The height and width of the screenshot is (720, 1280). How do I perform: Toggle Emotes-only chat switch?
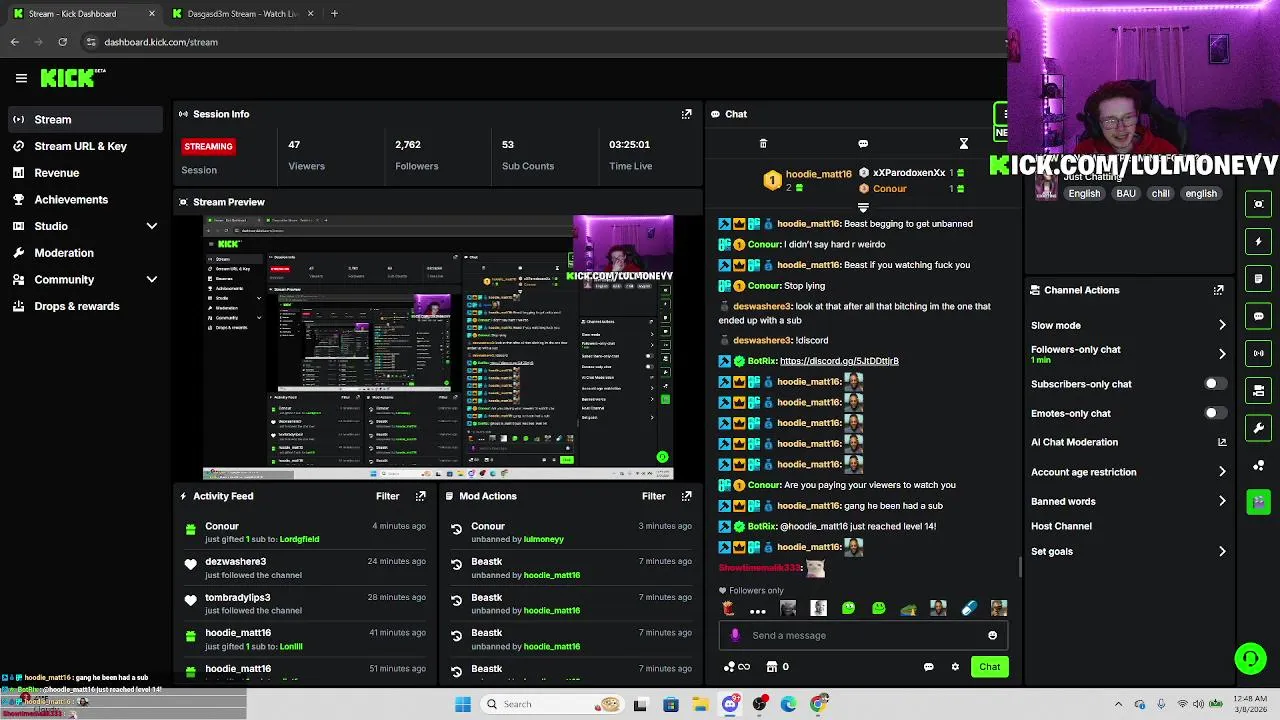tap(1214, 413)
